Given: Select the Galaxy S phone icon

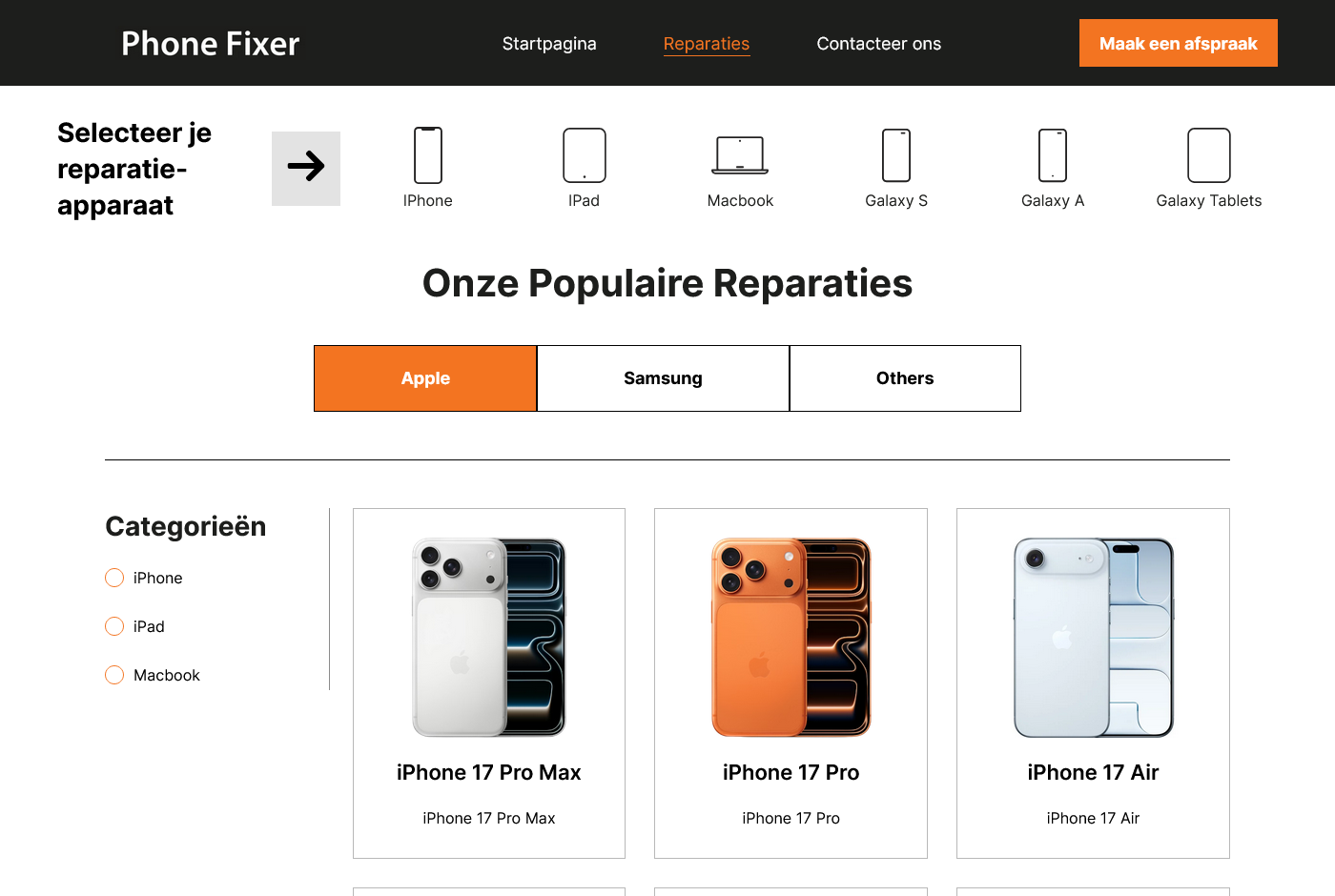Looking at the screenshot, I should coord(896,155).
